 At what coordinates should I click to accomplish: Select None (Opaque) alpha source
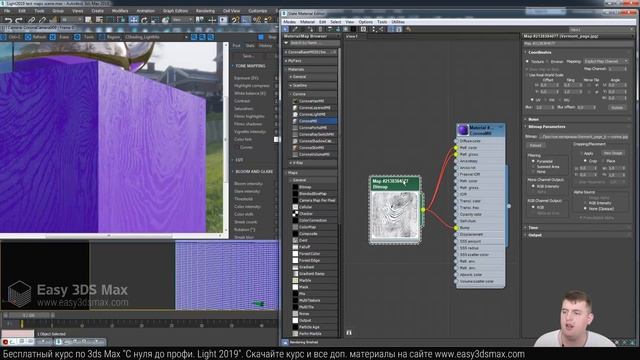click(585, 209)
